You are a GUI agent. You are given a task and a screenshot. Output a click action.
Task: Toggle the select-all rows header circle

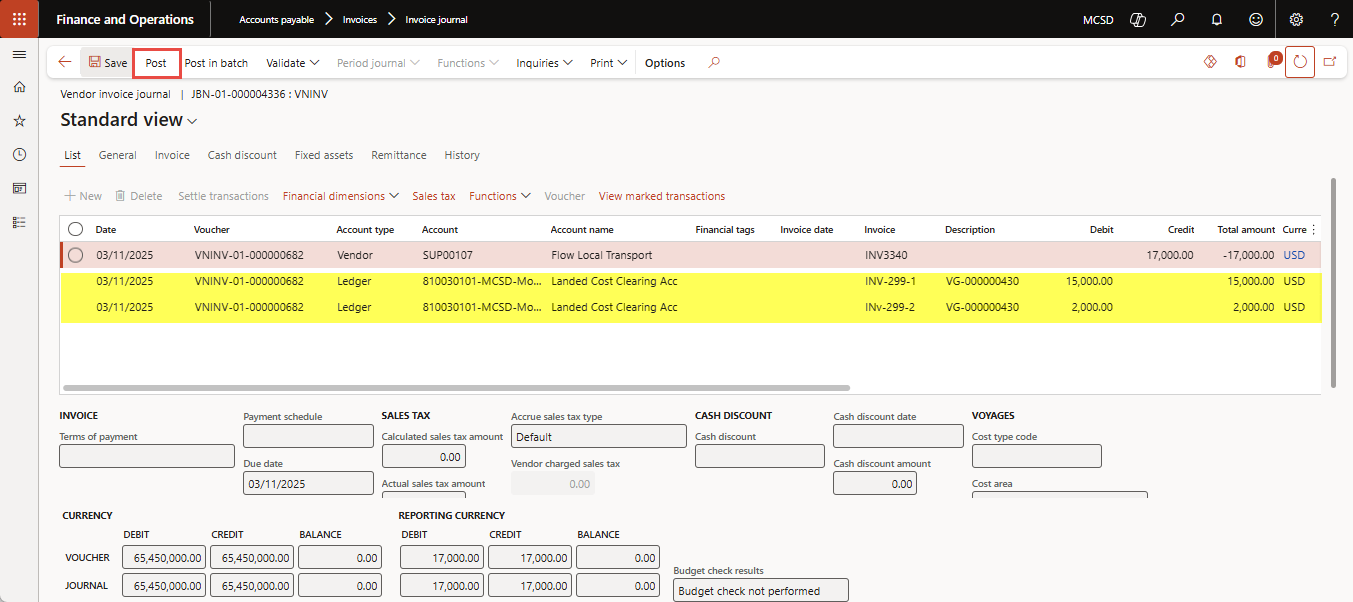[76, 229]
